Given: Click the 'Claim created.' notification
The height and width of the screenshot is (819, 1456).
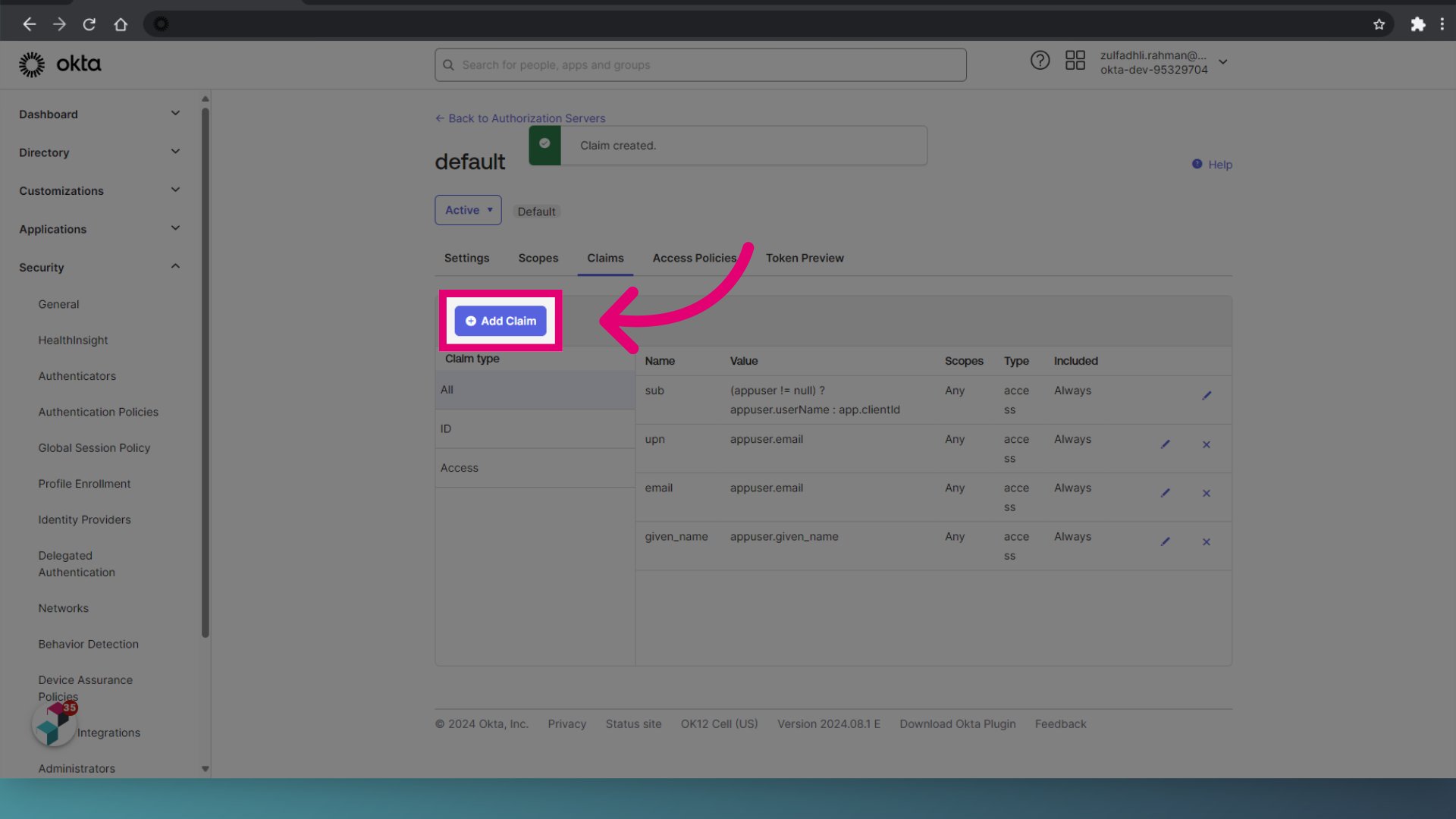Looking at the screenshot, I should pyautogui.click(x=728, y=146).
